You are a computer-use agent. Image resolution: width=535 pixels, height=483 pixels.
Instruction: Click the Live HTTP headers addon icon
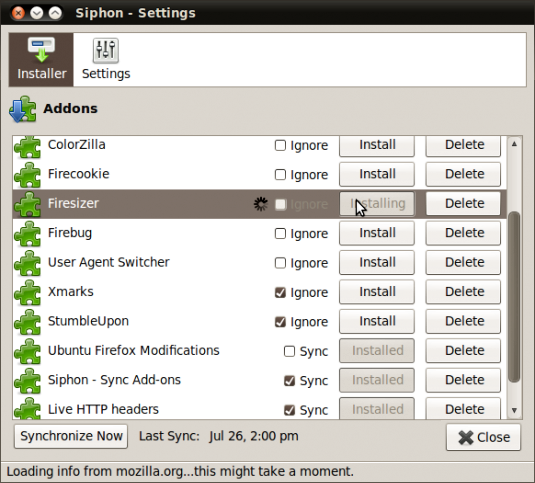pyautogui.click(x=27, y=409)
